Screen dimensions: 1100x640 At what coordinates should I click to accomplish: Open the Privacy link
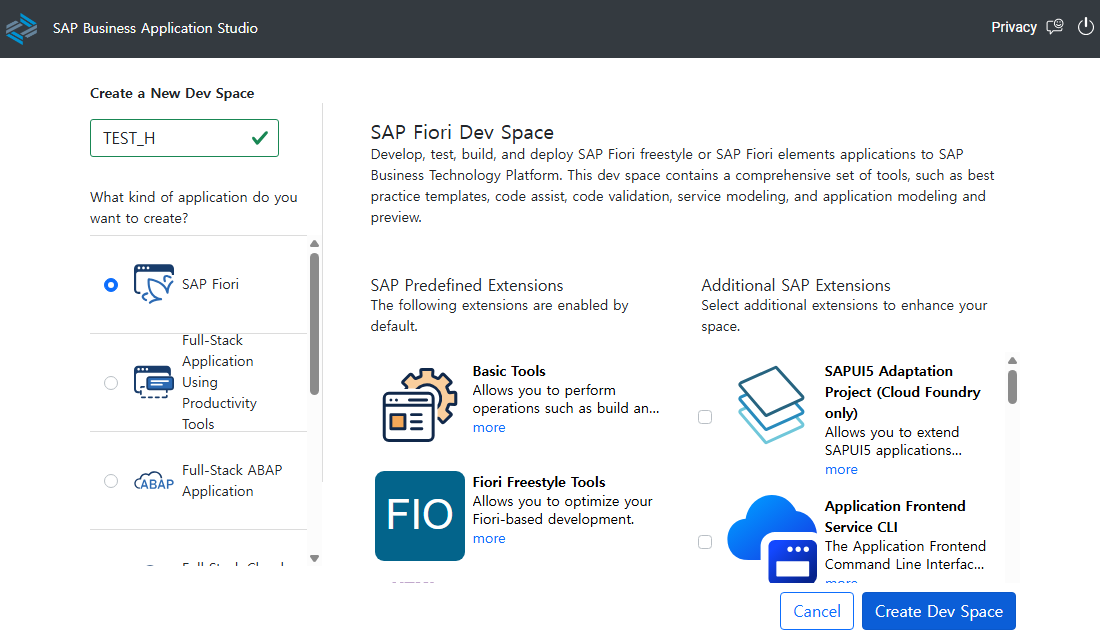[x=1014, y=27]
